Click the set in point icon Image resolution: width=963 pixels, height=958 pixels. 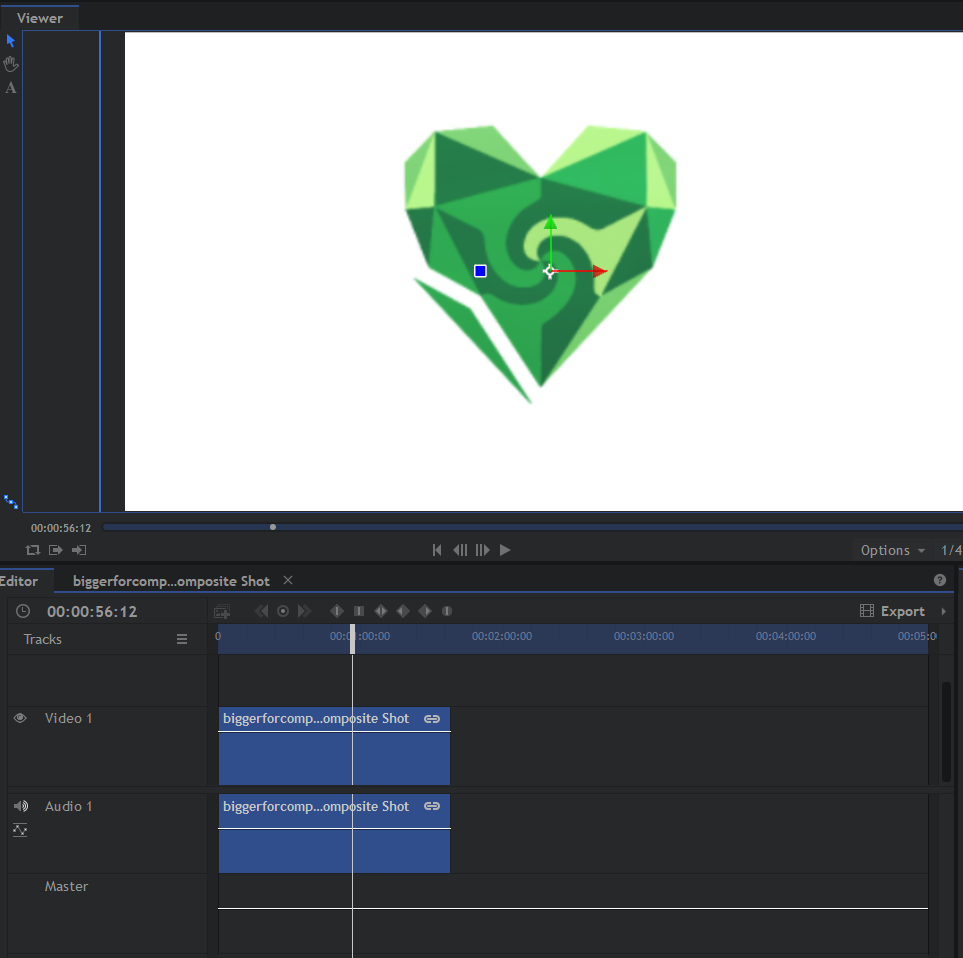pos(56,550)
